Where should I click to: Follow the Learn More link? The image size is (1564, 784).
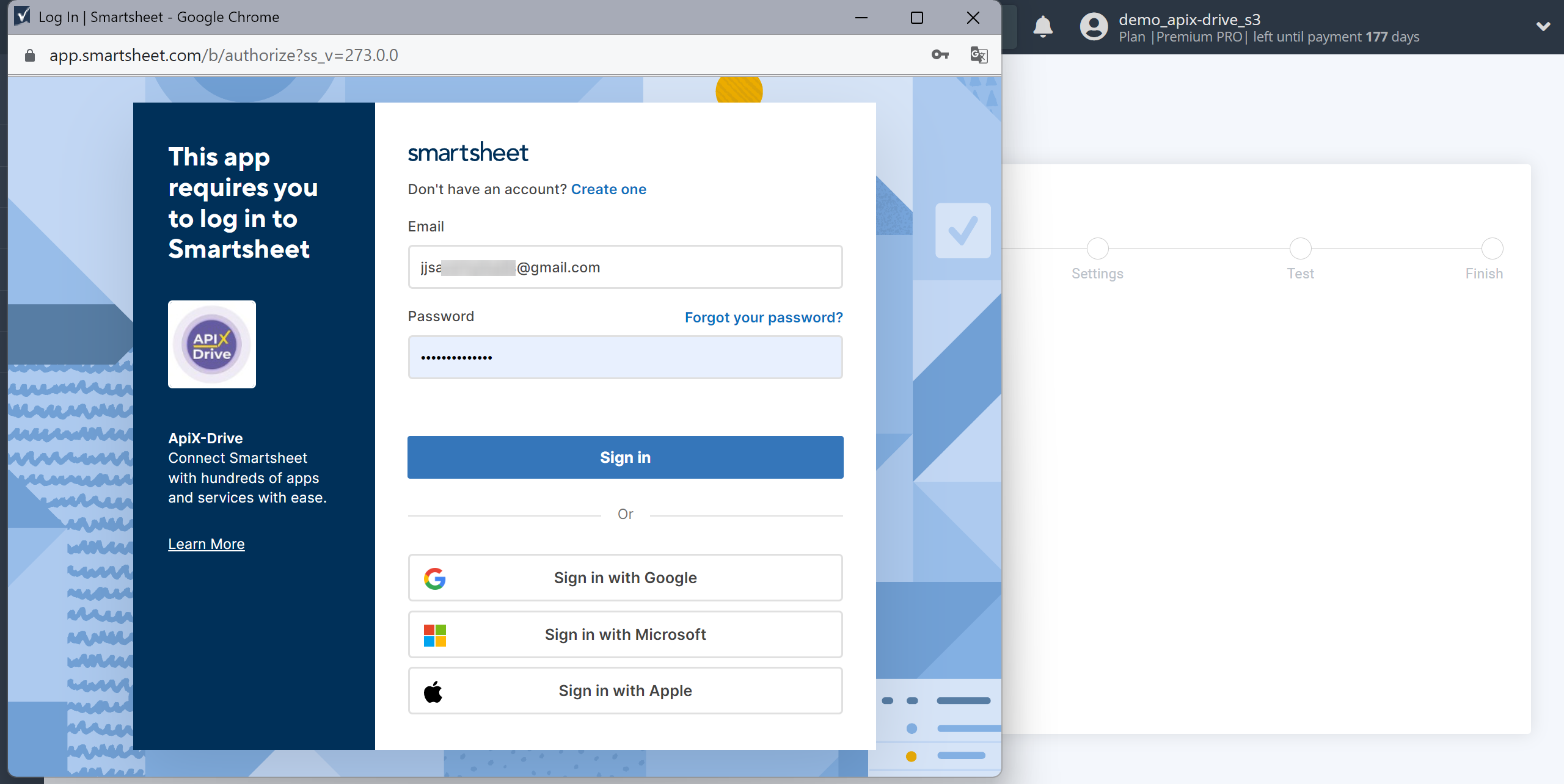point(206,544)
